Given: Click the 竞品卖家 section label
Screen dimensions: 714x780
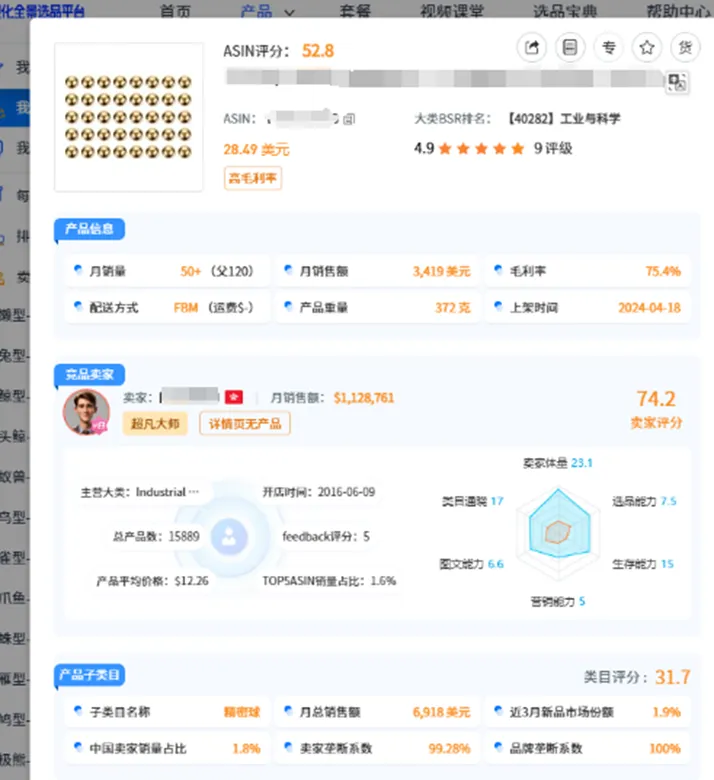Looking at the screenshot, I should [90, 375].
